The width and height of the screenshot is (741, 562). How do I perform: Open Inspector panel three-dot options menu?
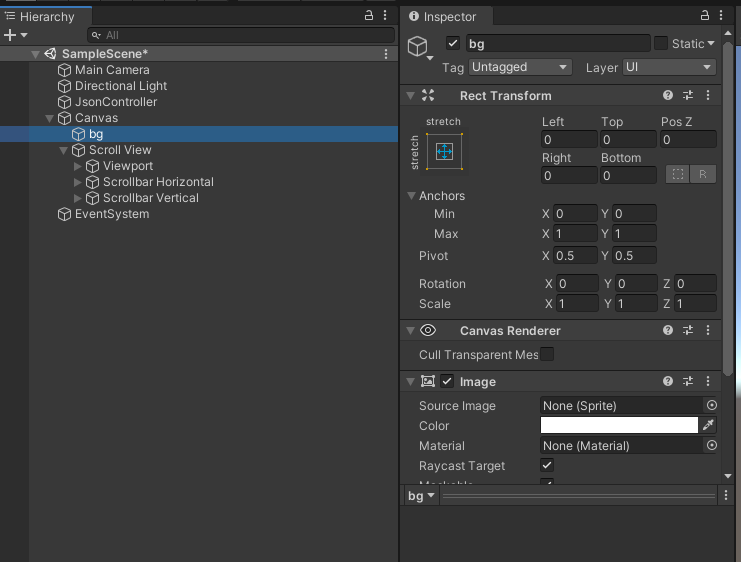click(x=721, y=16)
